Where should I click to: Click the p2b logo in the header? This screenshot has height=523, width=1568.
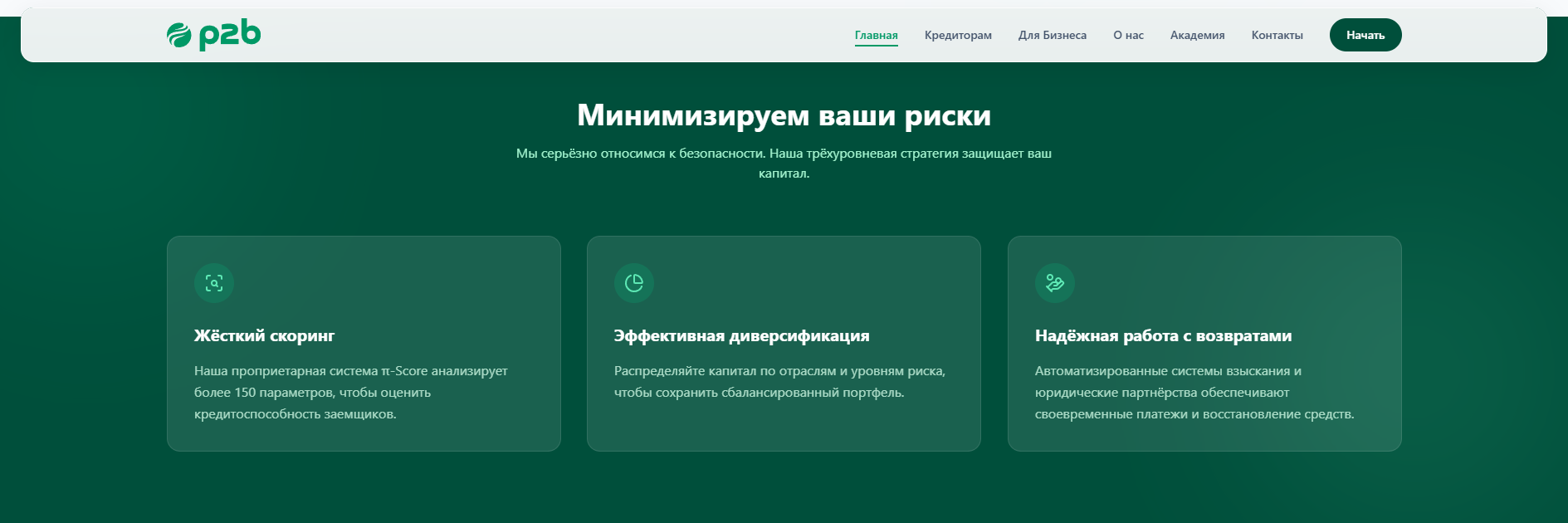coord(213,35)
